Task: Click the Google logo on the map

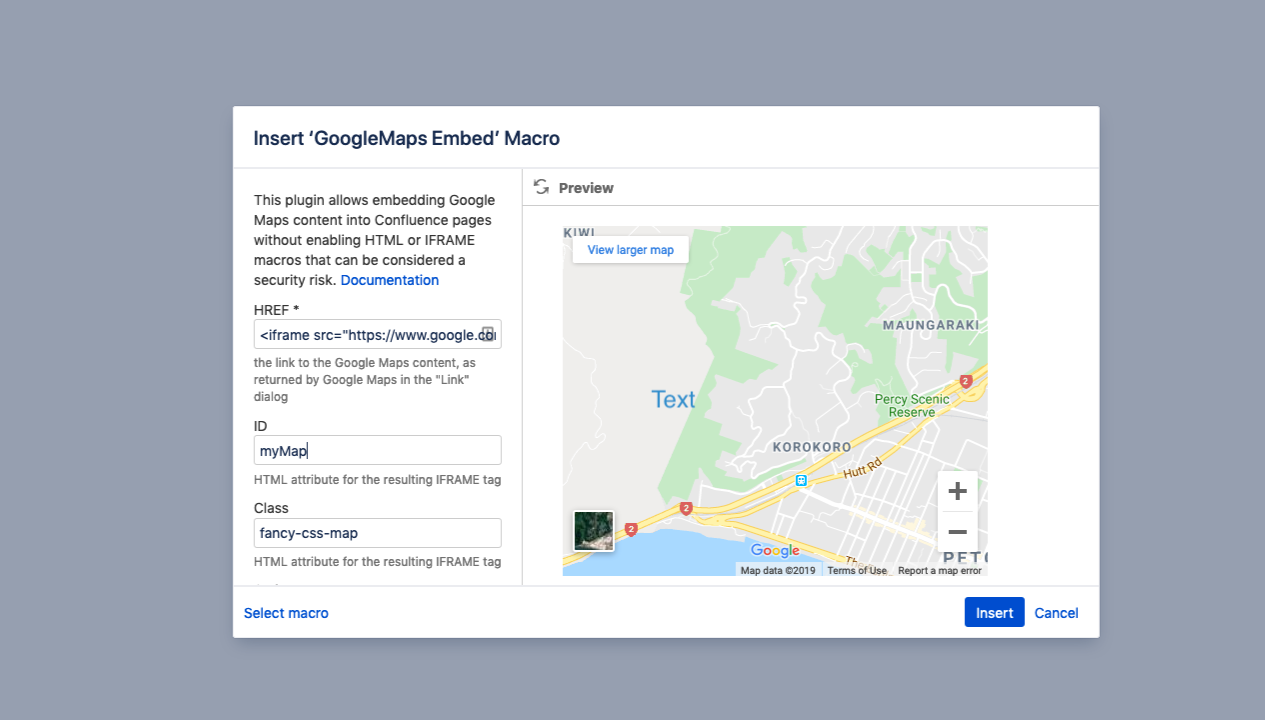Action: [775, 550]
